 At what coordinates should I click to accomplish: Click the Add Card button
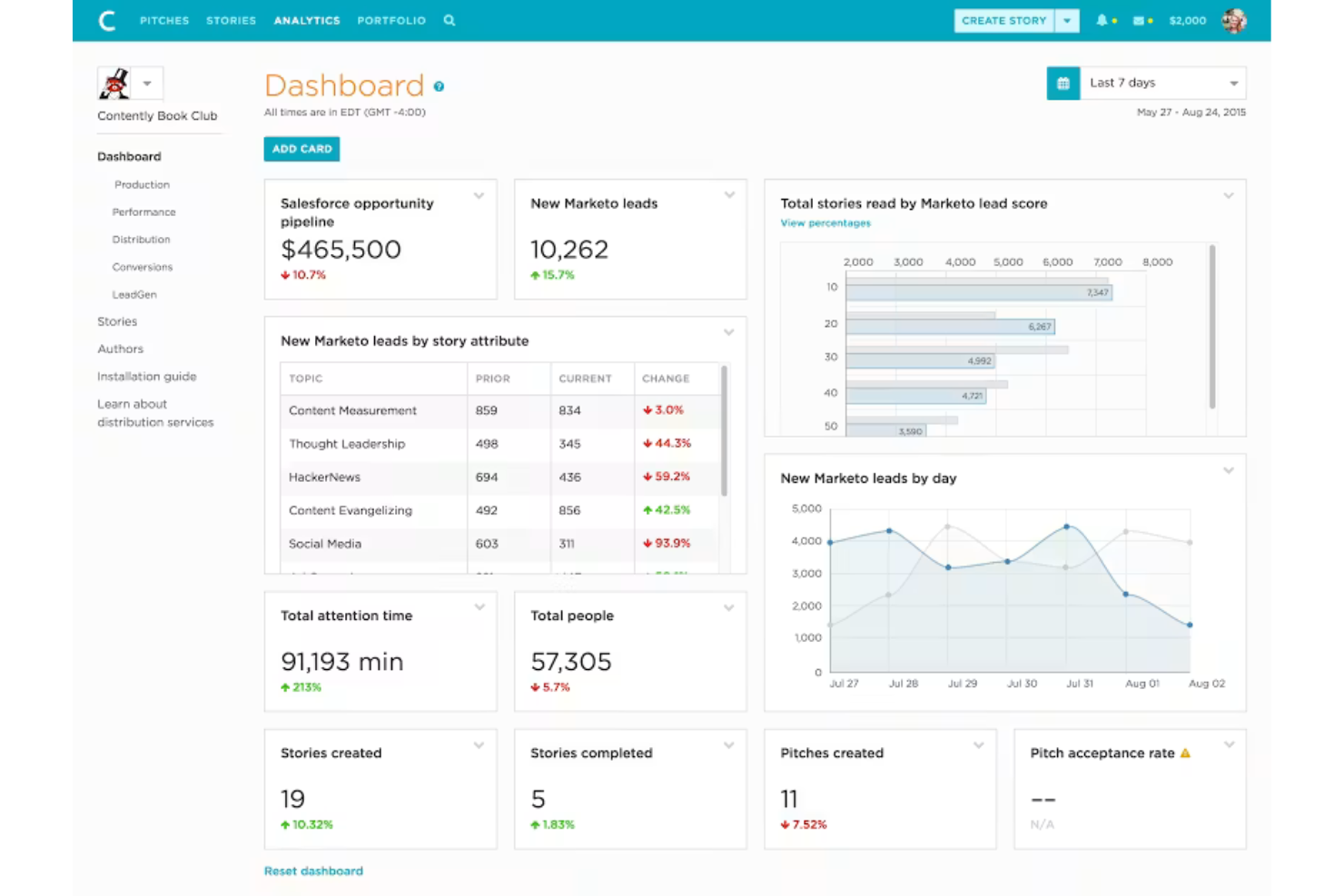pyautogui.click(x=301, y=149)
